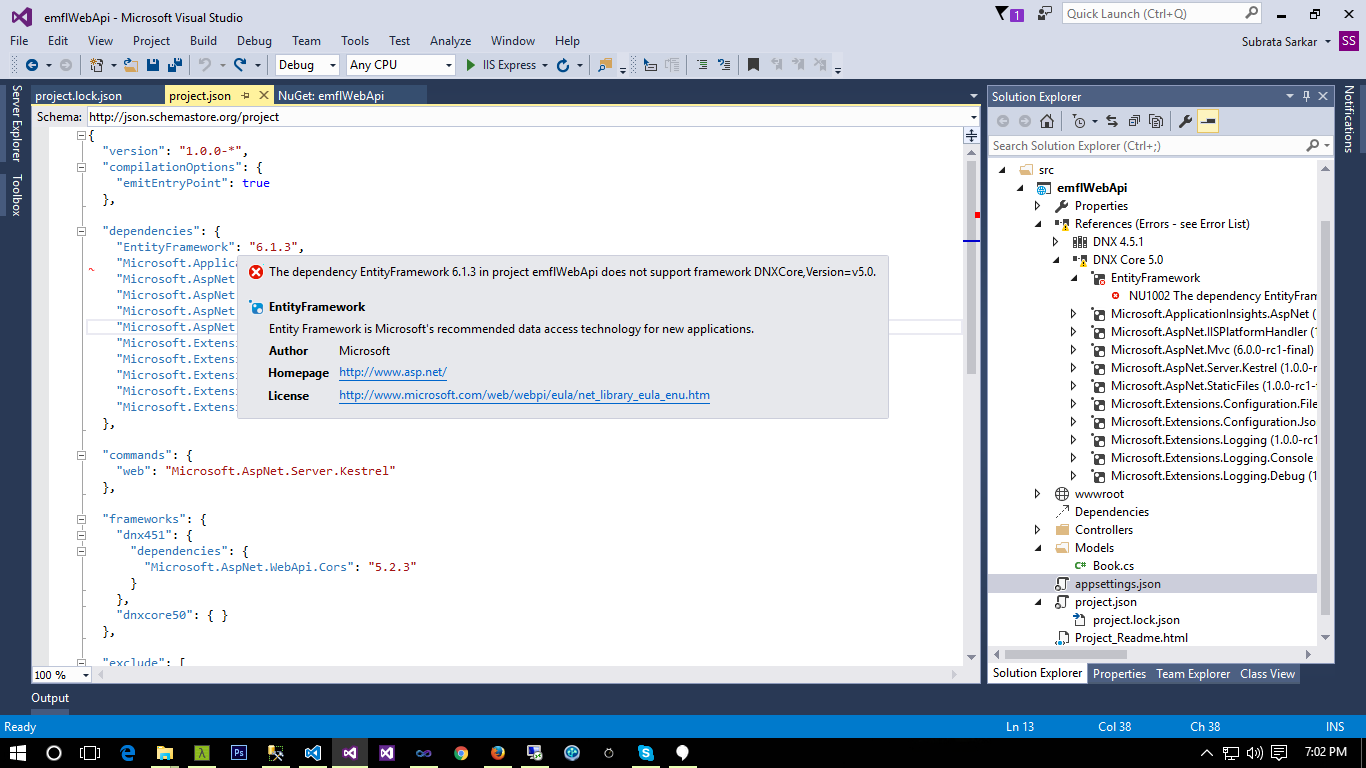
Task: Collapse the "dependencies" section in editor
Action: [x=82, y=231]
